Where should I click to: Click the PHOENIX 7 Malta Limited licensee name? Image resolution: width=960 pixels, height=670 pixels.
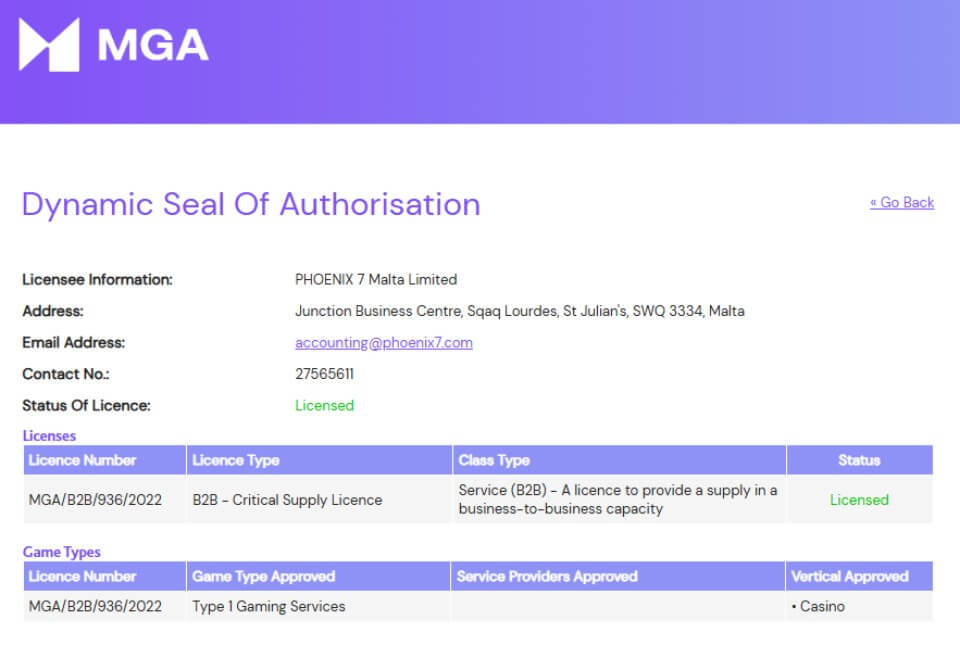coord(375,279)
